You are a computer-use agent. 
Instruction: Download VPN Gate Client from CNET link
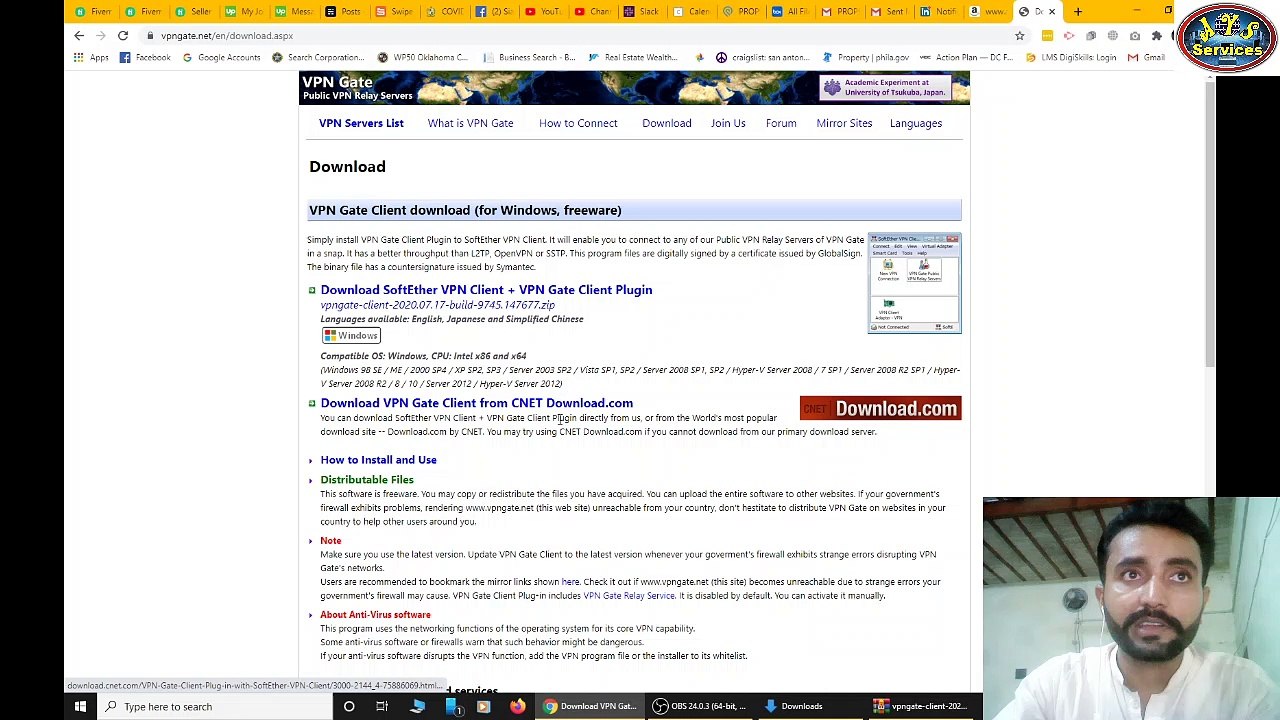pos(476,403)
